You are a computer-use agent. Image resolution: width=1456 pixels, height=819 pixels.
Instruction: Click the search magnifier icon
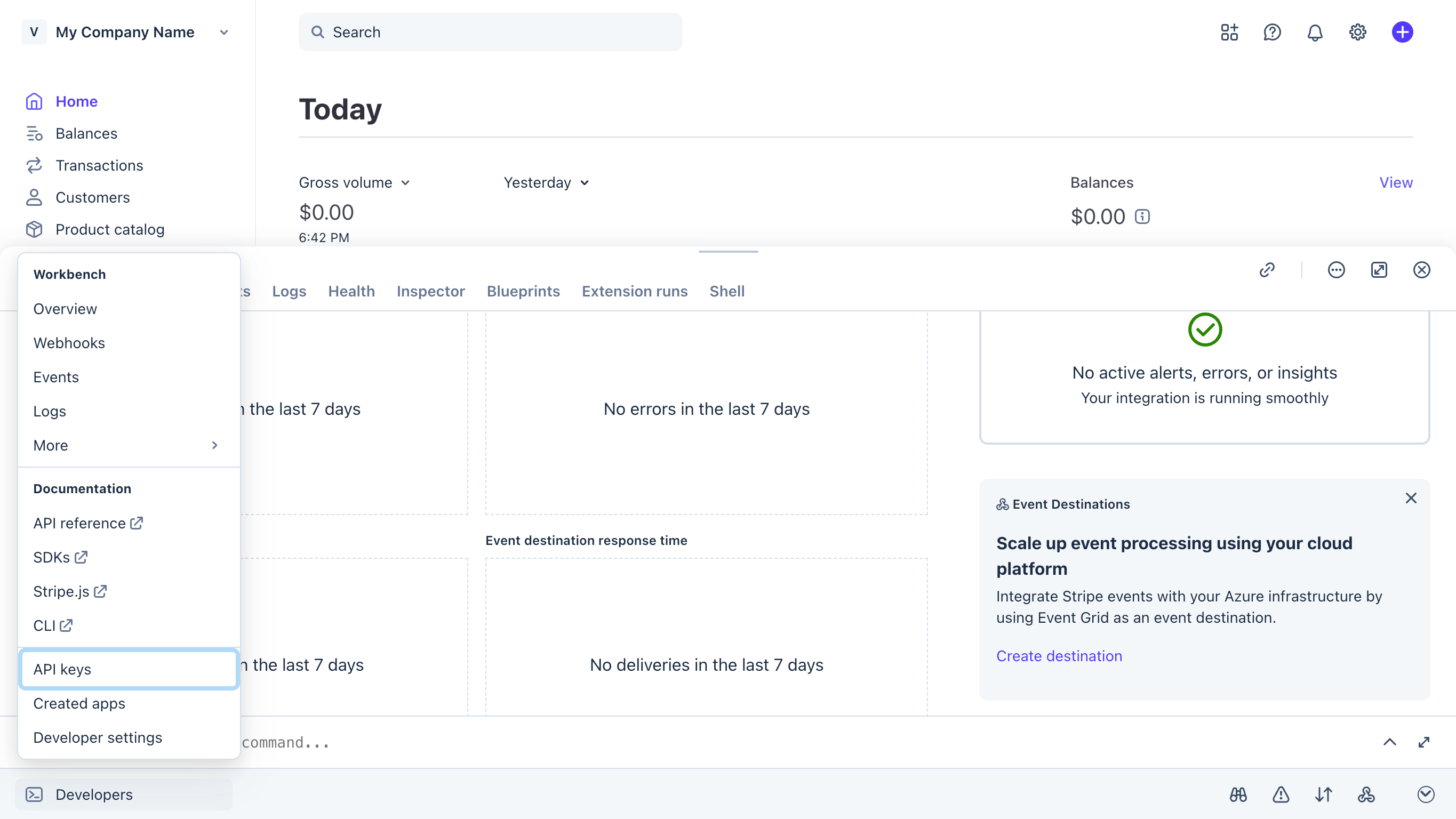point(318,32)
